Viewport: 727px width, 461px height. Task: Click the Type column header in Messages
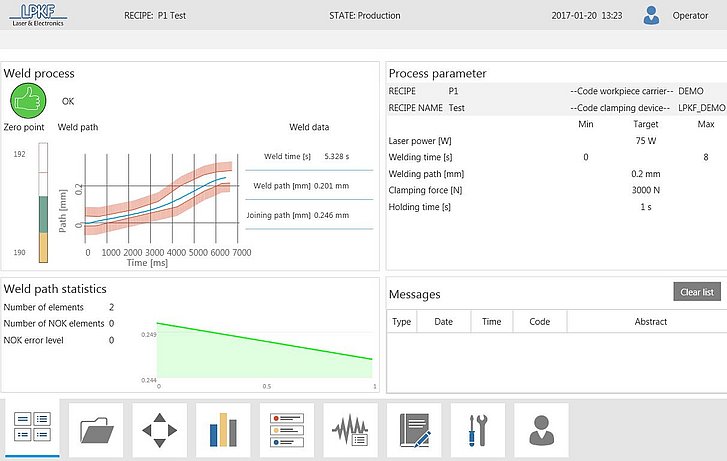(401, 322)
